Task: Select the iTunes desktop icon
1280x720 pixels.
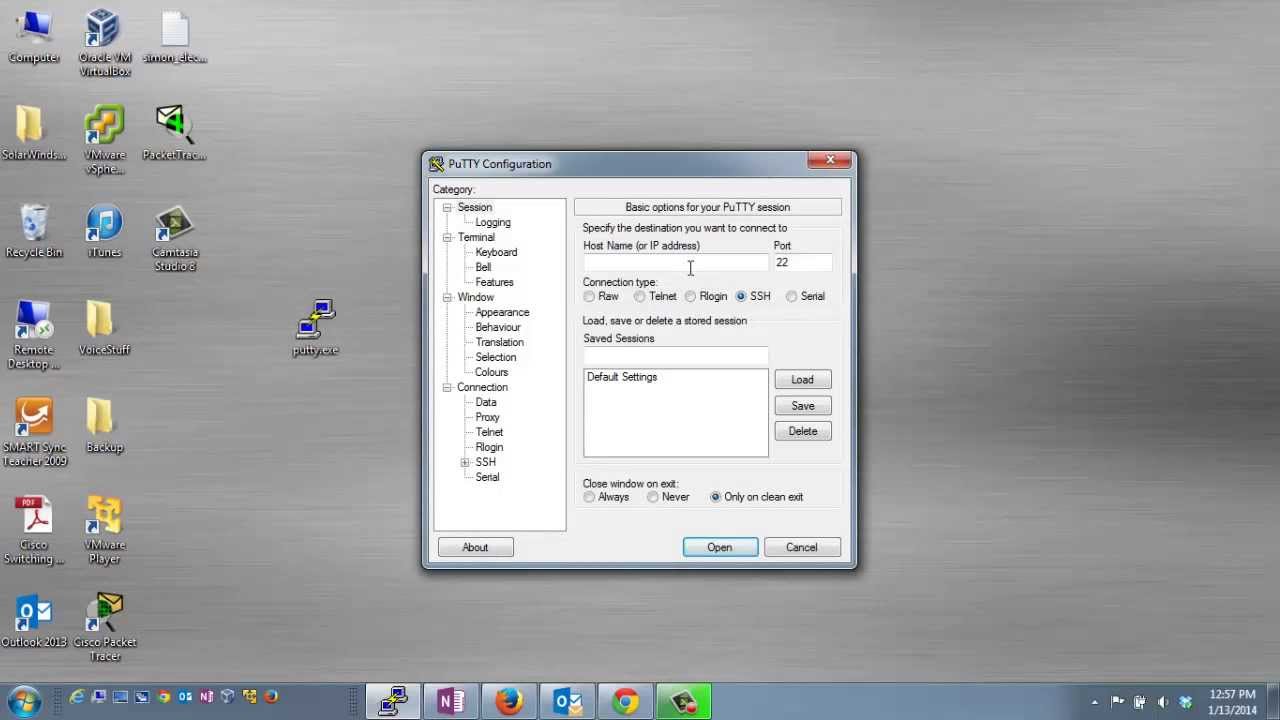Action: coord(104,231)
